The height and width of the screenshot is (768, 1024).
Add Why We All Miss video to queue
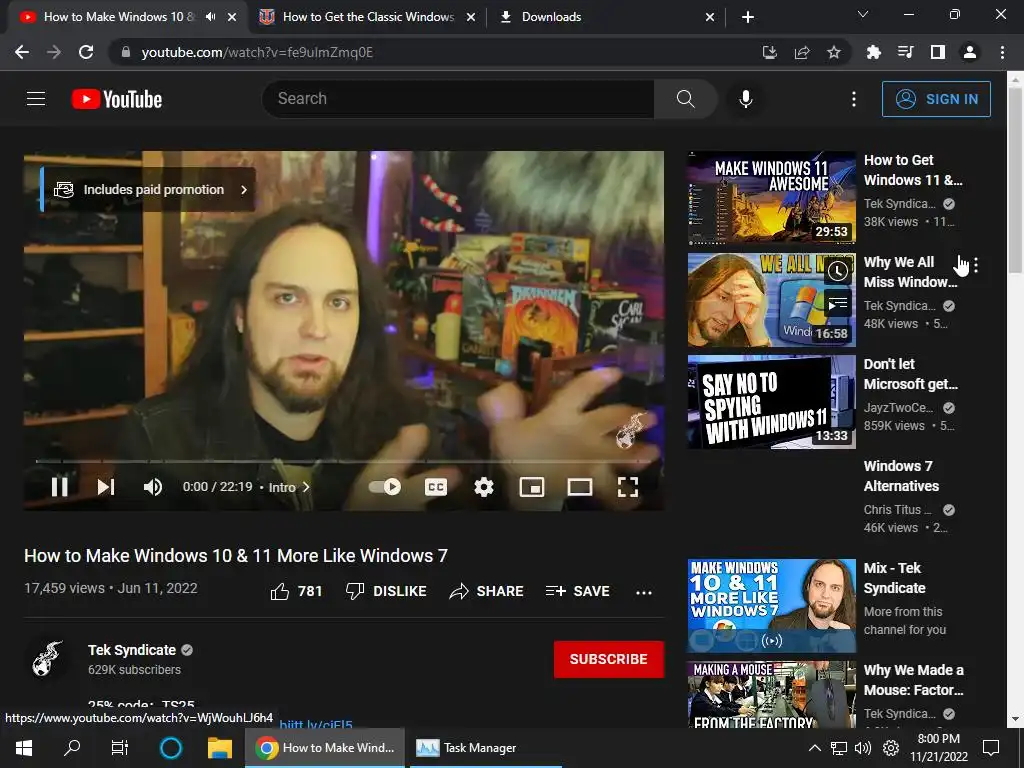coord(838,304)
